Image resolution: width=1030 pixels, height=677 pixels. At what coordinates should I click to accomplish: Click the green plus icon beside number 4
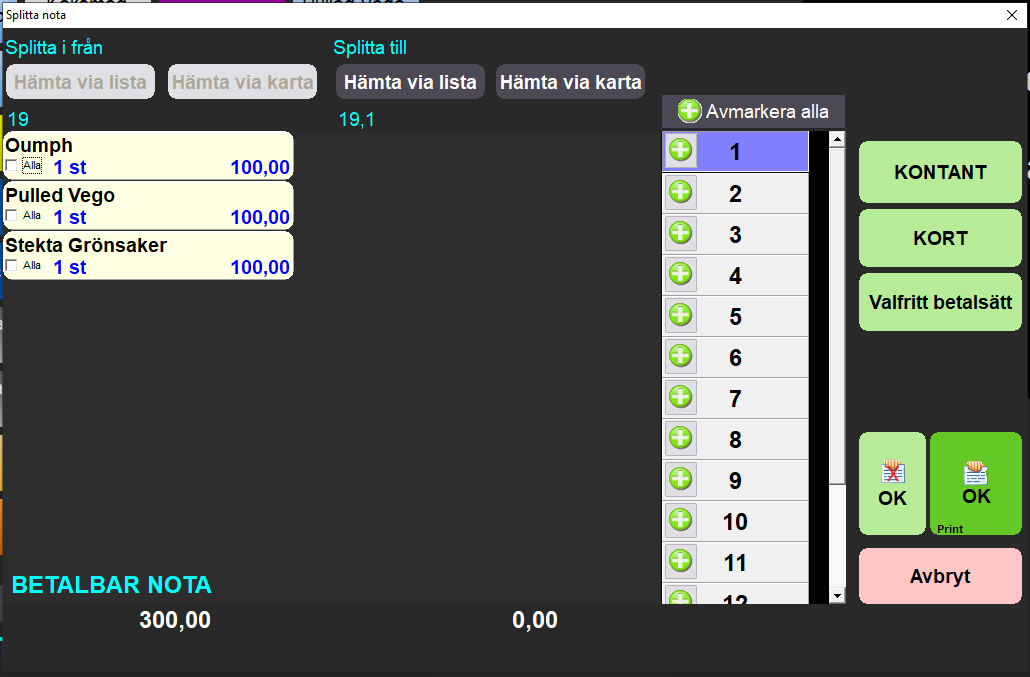(680, 274)
